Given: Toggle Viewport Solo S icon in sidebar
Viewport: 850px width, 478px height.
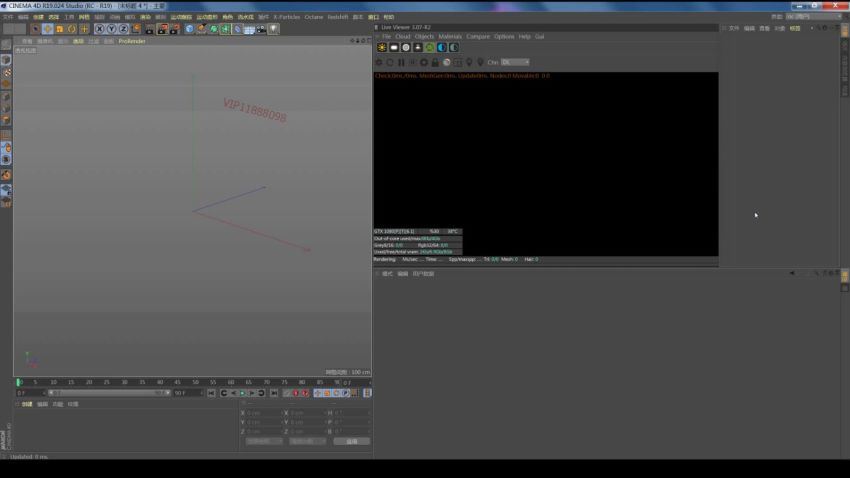Looking at the screenshot, I should click(x=6, y=159).
